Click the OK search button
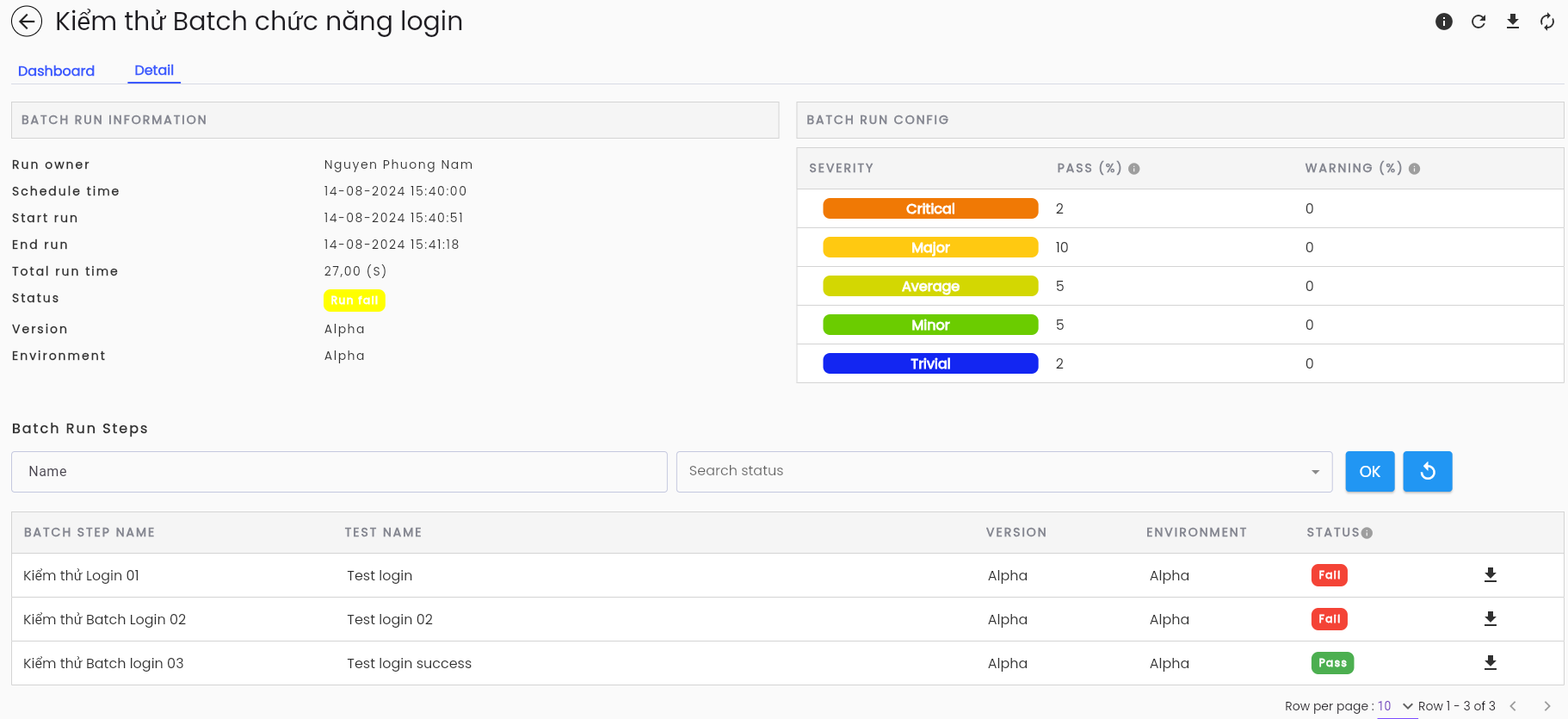Image resolution: width=1568 pixels, height=719 pixels. (x=1370, y=472)
